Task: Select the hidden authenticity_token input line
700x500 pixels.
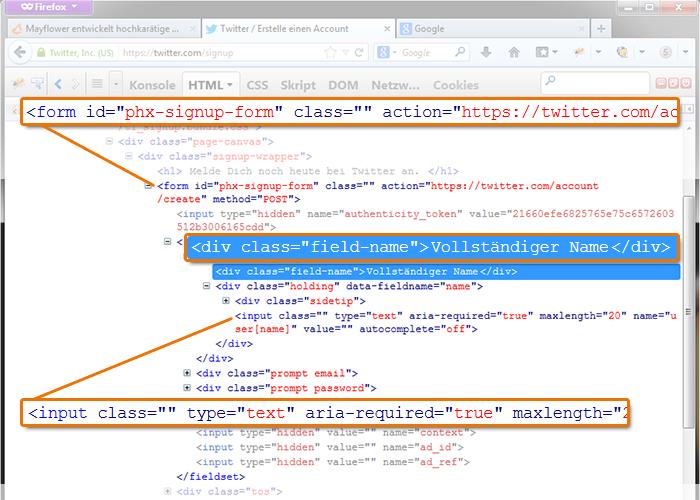Action: [425, 220]
